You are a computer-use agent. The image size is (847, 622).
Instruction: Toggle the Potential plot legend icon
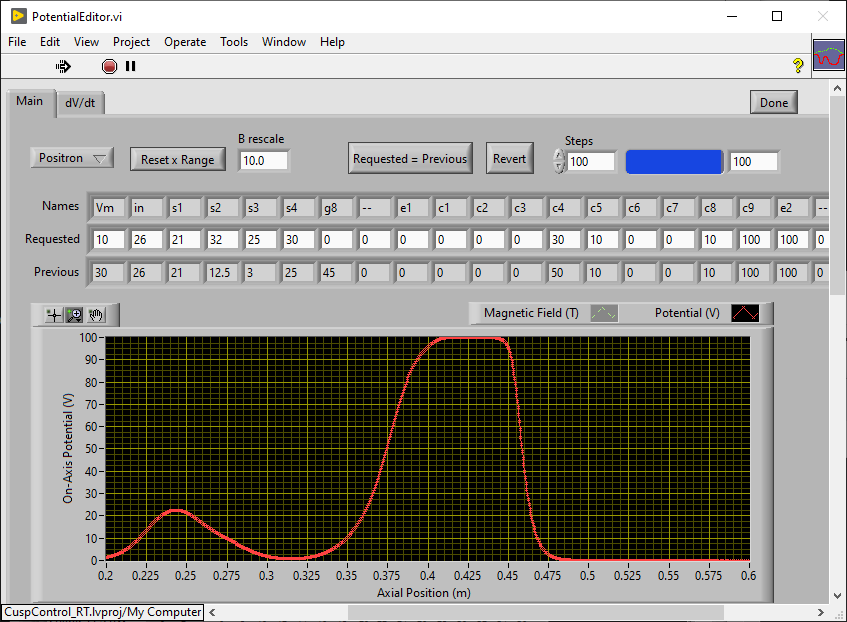[x=745, y=313]
